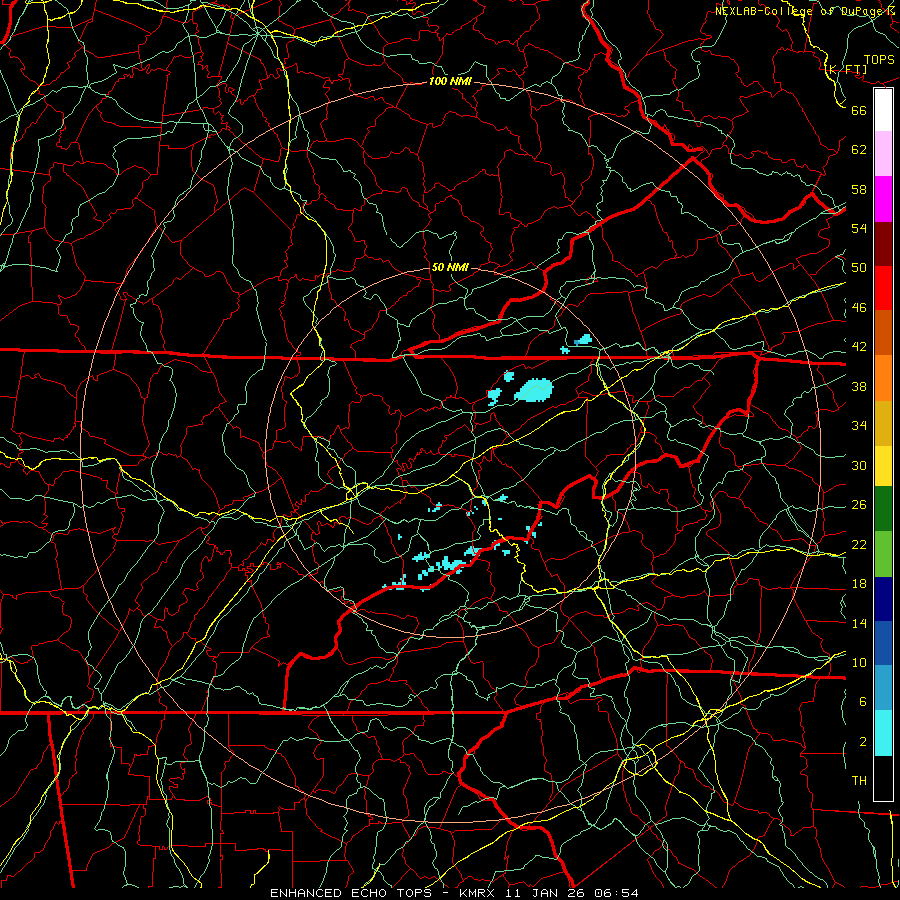Click the Enhanced Echo Tops KMRX caption
Screen dimensions: 900x900
(x=454, y=893)
